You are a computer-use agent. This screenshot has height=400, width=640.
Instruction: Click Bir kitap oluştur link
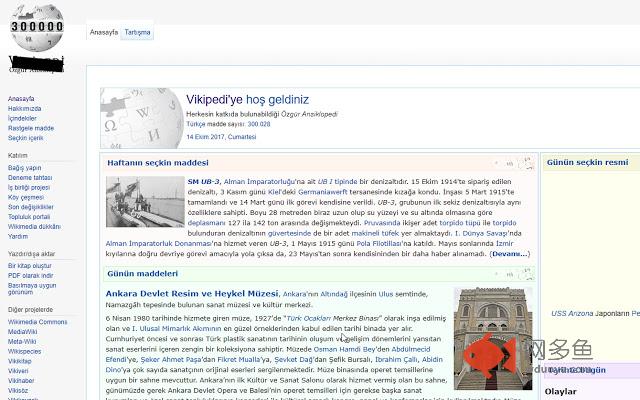coord(30,266)
